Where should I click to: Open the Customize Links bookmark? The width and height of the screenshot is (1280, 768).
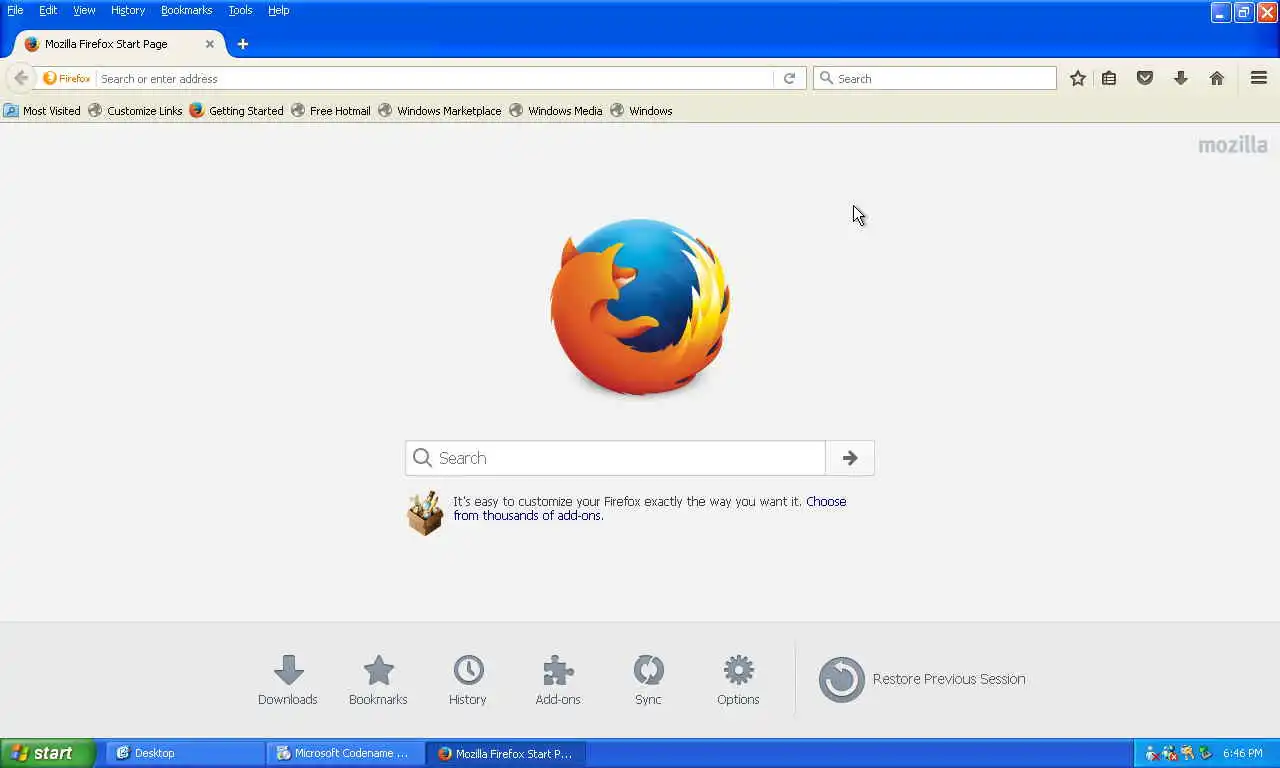pyautogui.click(x=135, y=111)
